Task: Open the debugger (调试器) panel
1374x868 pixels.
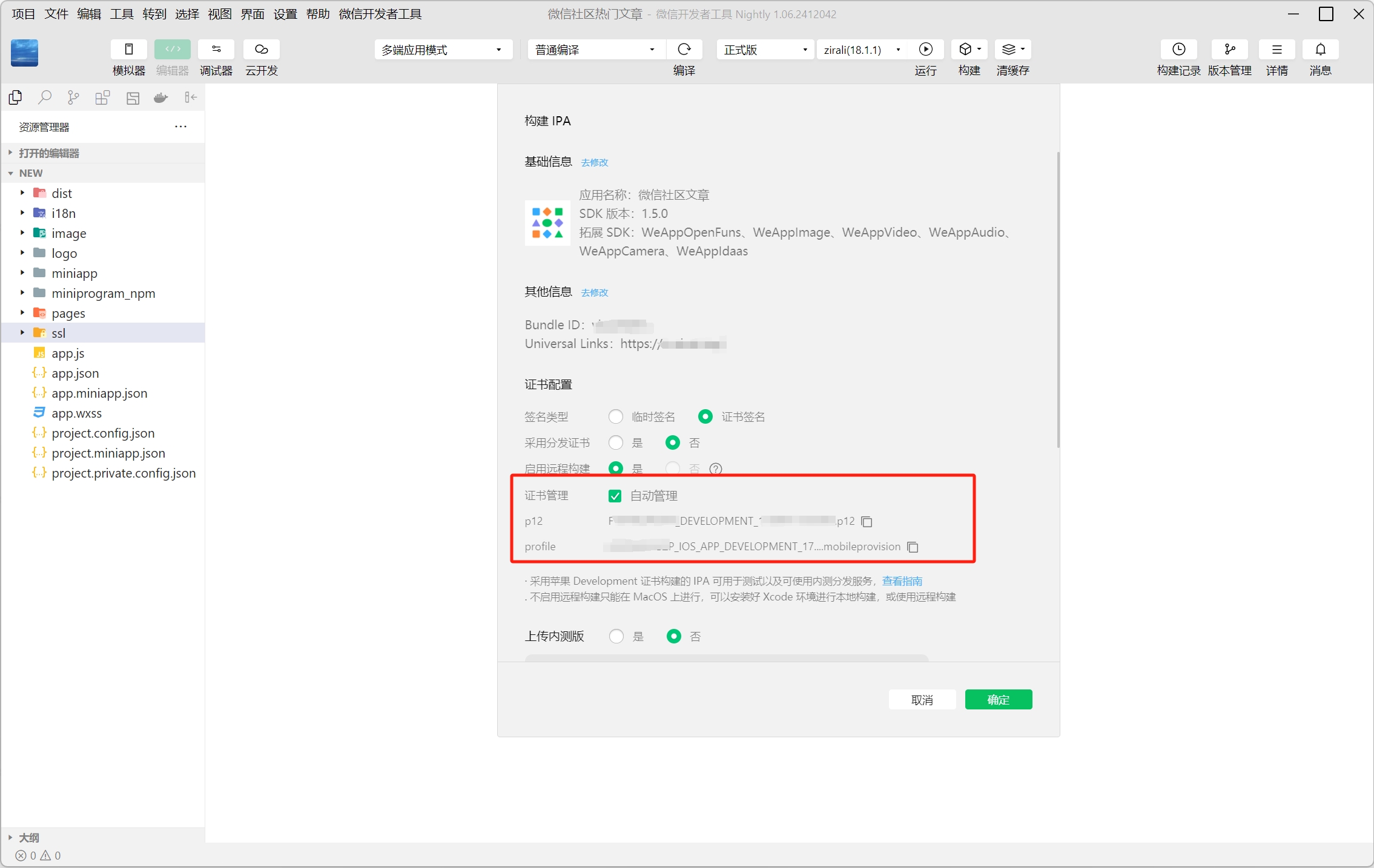Action: tap(216, 50)
